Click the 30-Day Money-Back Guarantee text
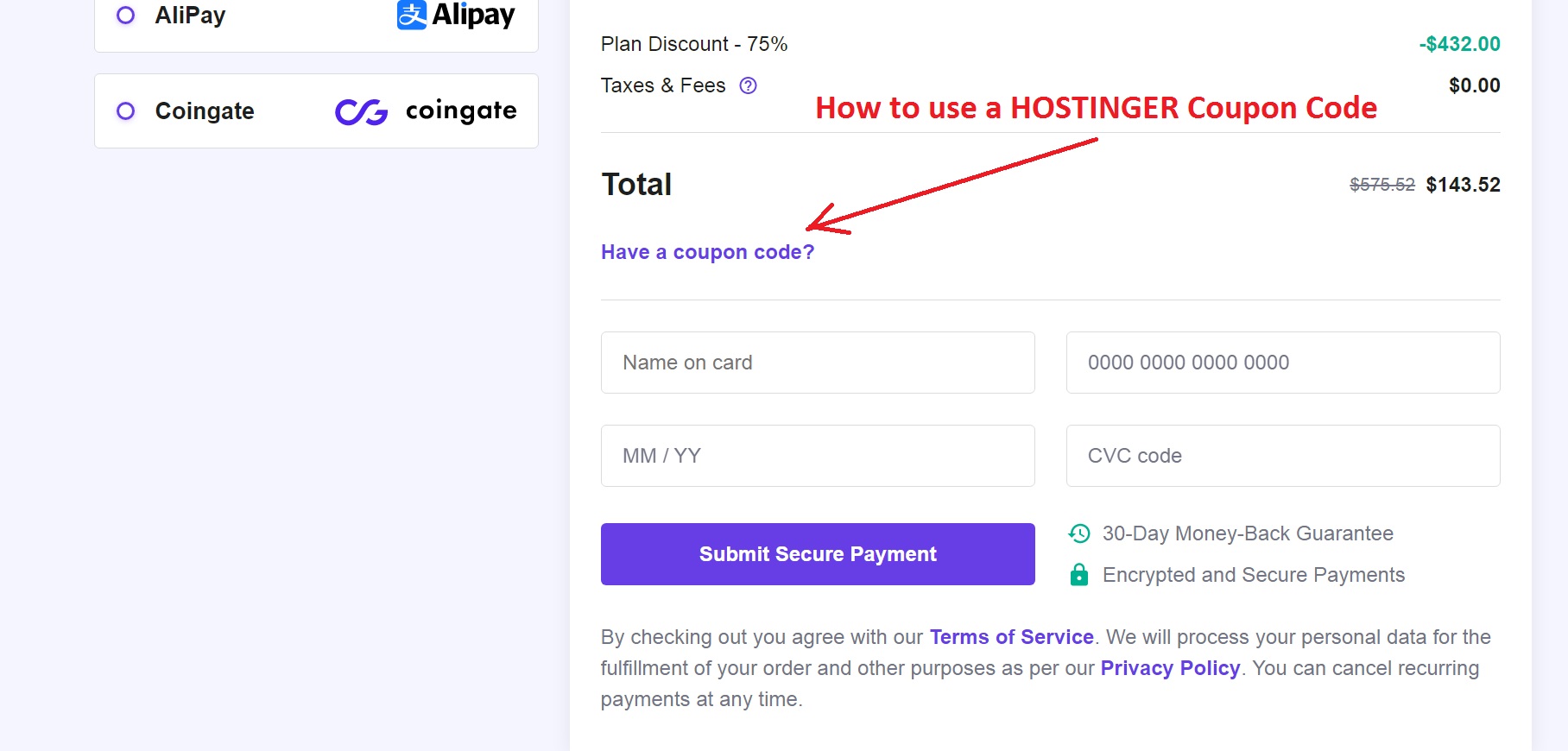This screenshot has height=751, width=1568. 1248,533
